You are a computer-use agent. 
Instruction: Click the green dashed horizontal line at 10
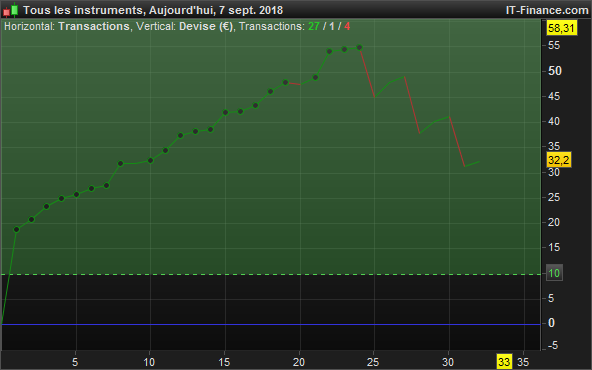point(270,274)
